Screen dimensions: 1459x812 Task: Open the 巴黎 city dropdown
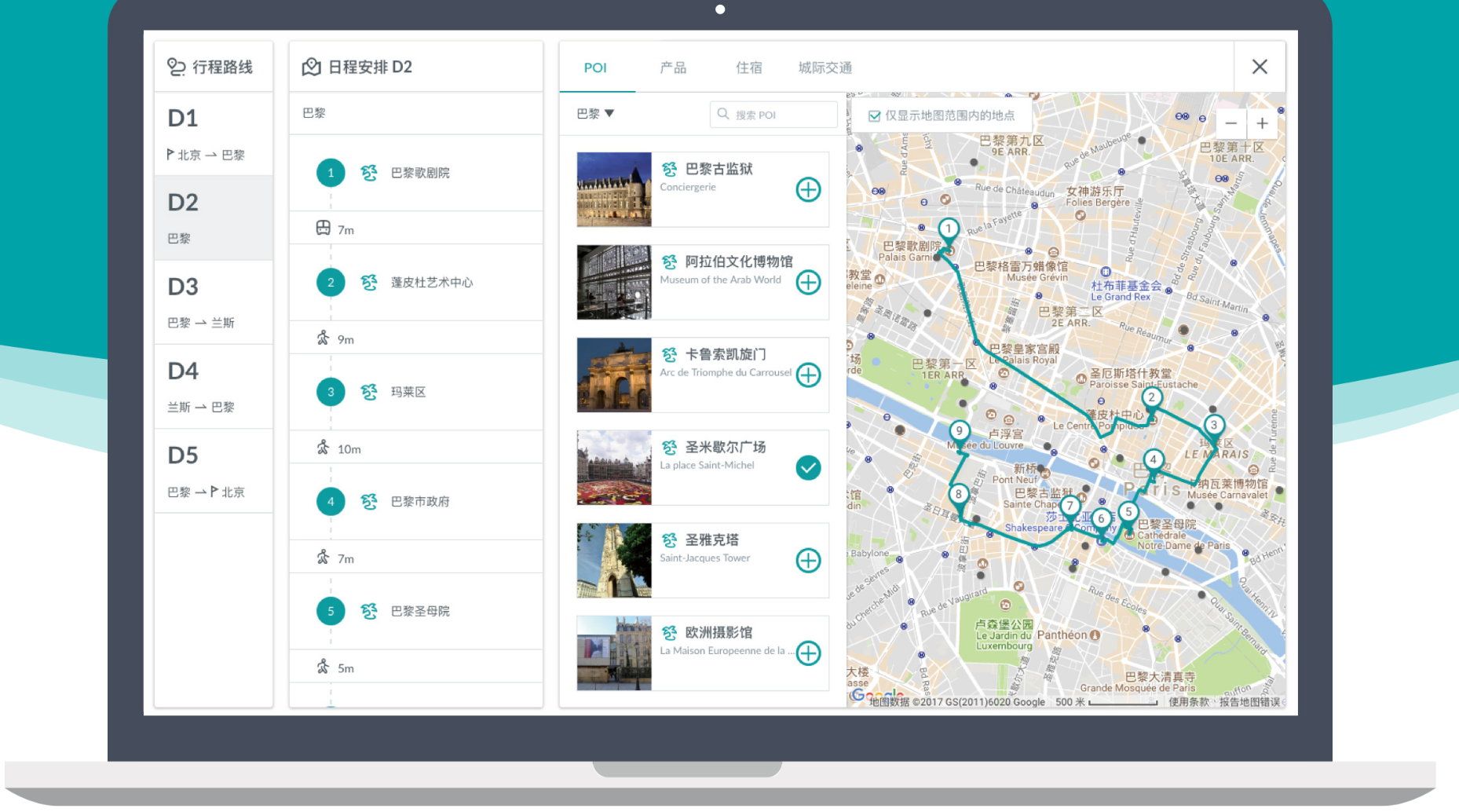click(x=595, y=114)
